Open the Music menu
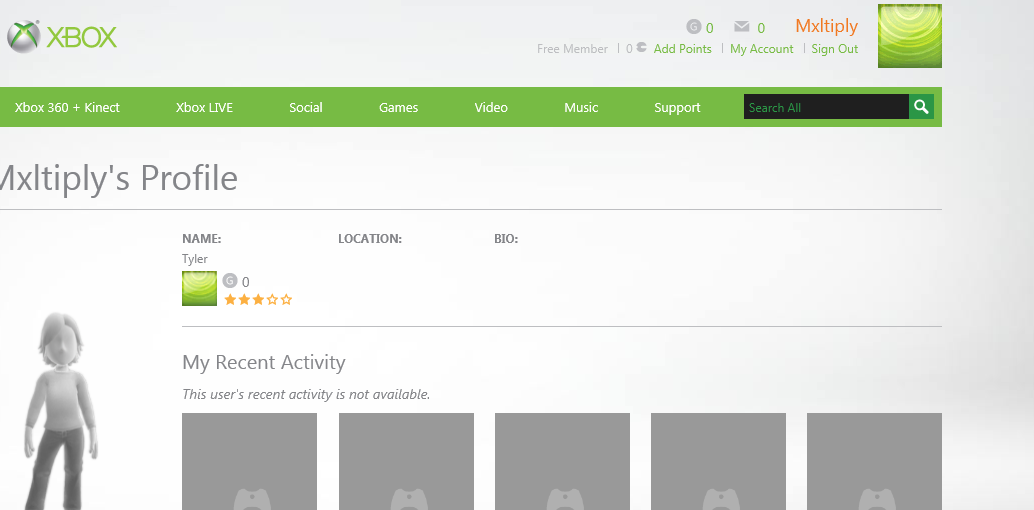This screenshot has width=1034, height=510. tap(581, 108)
